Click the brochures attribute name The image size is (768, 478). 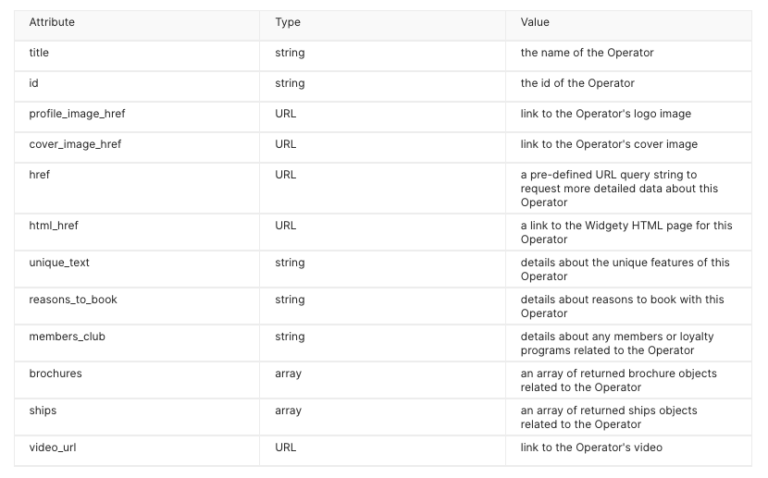pos(55,373)
